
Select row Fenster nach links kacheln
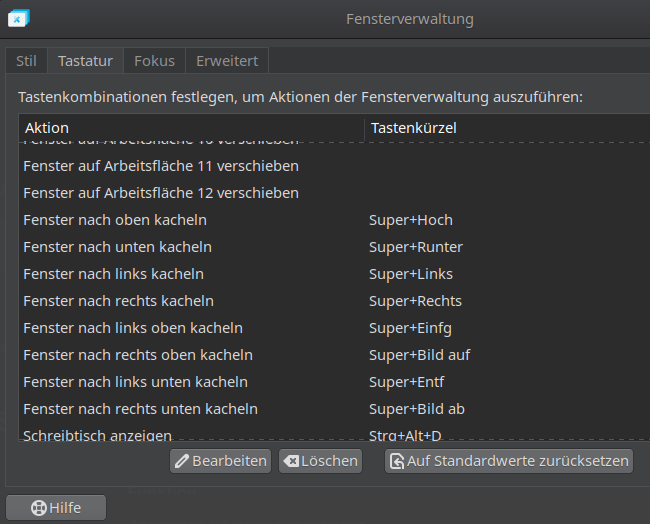click(335, 274)
